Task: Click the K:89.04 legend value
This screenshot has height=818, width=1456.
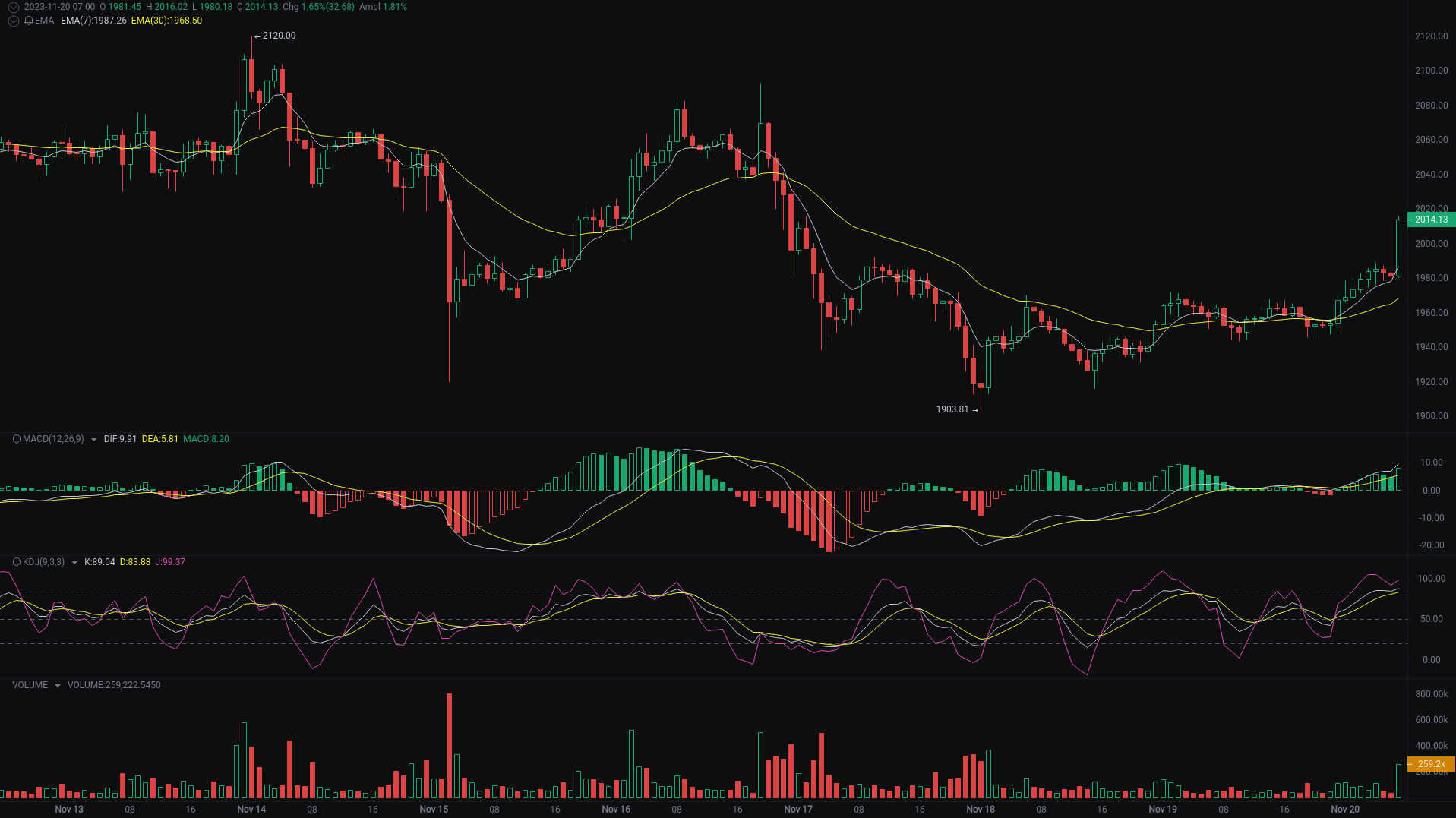Action: point(99,562)
